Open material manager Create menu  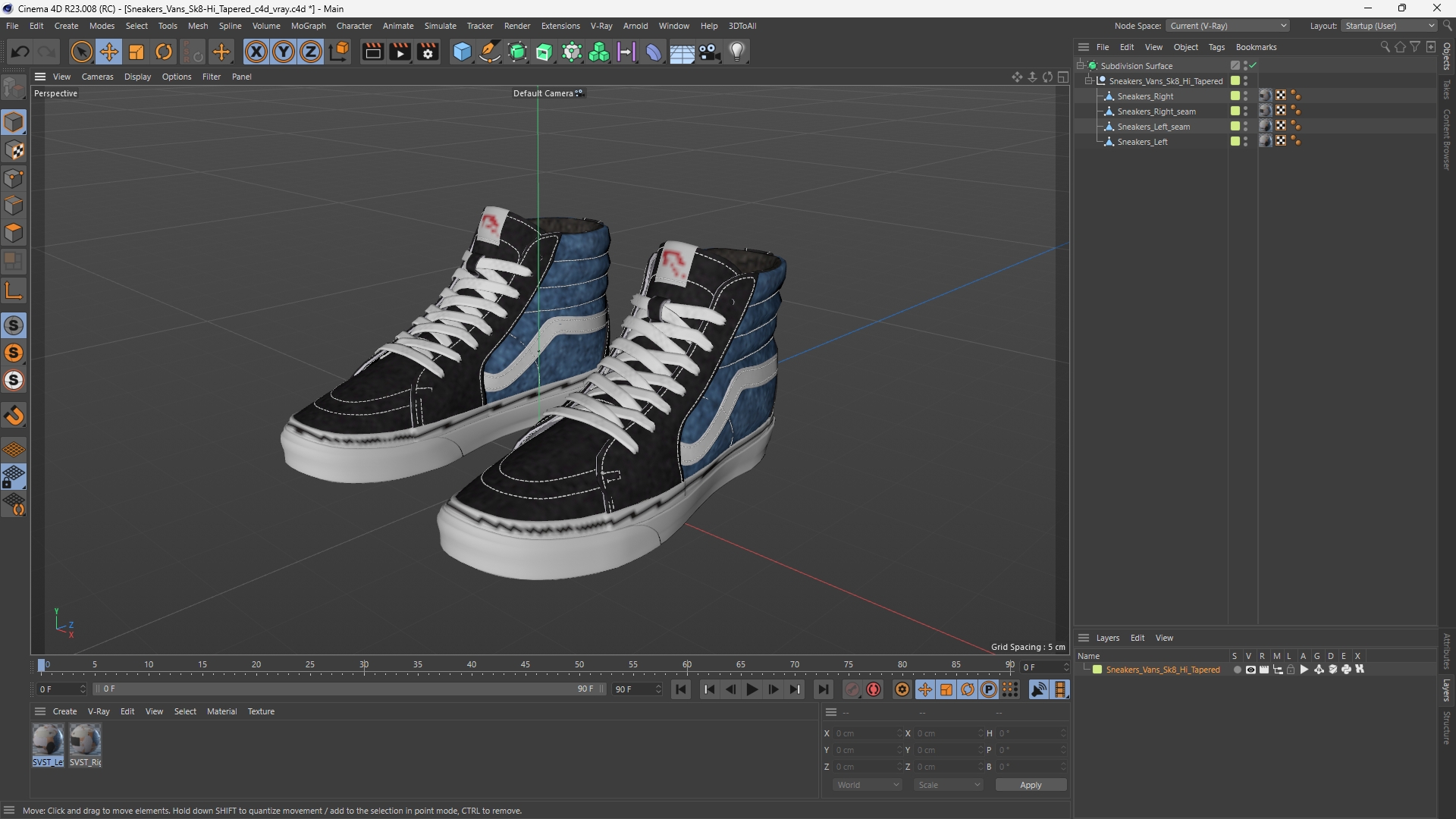64,711
